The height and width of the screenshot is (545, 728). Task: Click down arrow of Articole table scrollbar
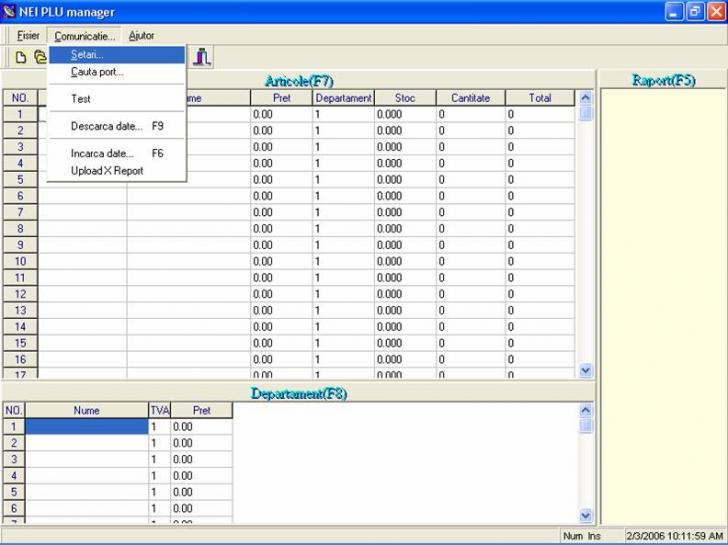point(586,370)
